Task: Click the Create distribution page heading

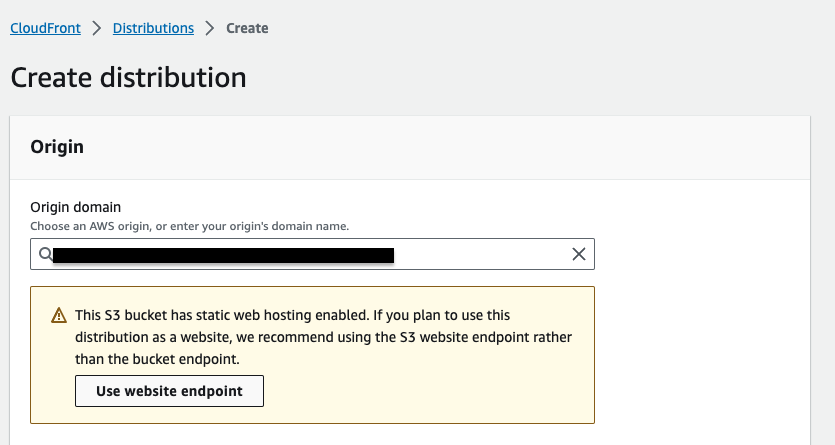Action: 128,77
